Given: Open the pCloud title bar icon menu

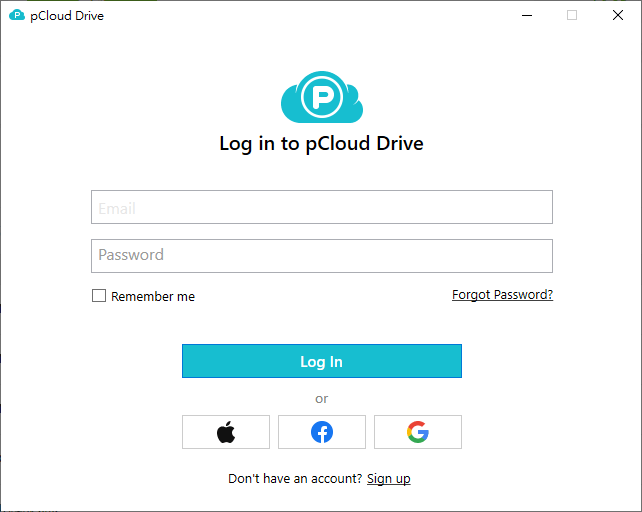Looking at the screenshot, I should tap(17, 15).
